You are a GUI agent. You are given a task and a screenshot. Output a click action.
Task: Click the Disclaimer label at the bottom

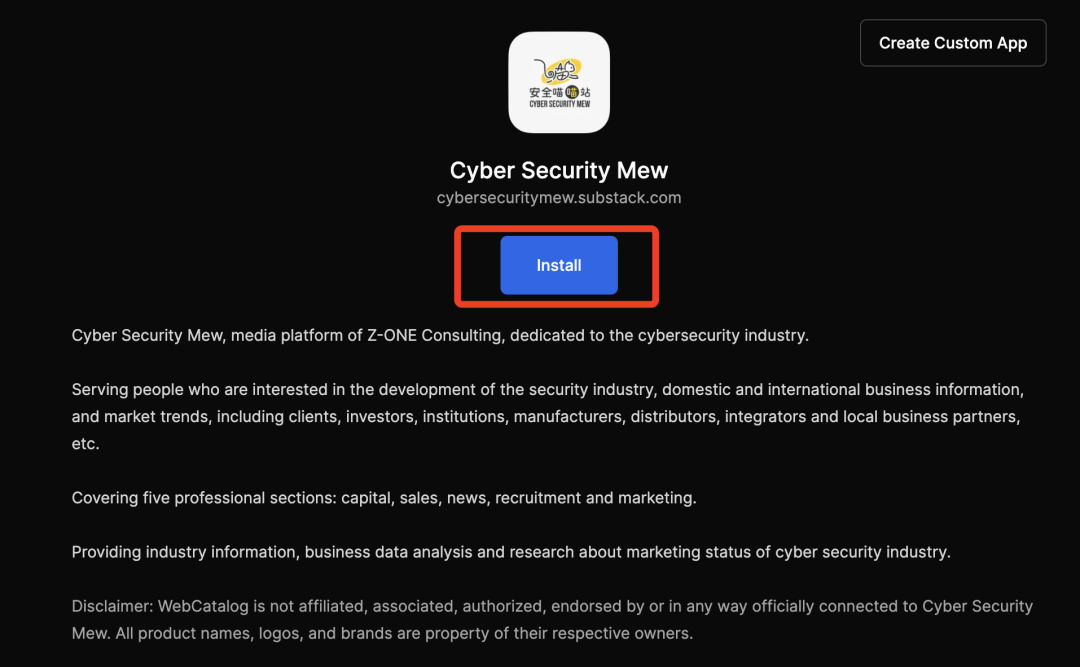[x=112, y=606]
